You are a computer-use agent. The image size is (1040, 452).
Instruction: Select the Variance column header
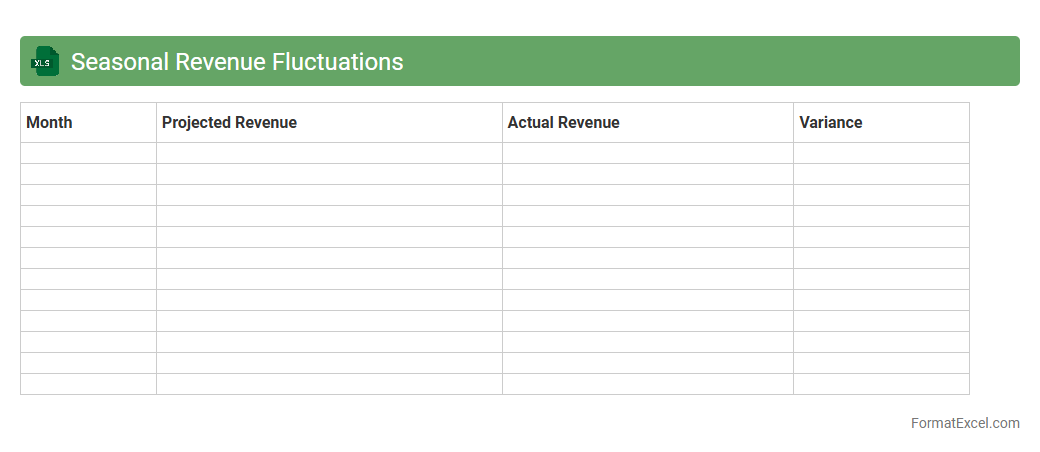[x=830, y=123]
